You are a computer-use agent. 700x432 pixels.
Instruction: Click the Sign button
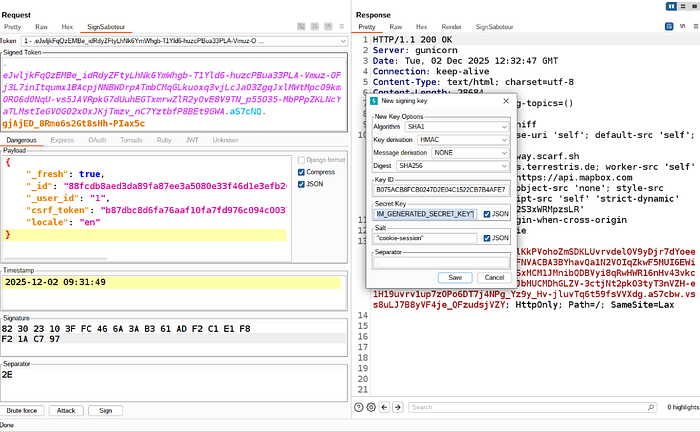click(105, 411)
